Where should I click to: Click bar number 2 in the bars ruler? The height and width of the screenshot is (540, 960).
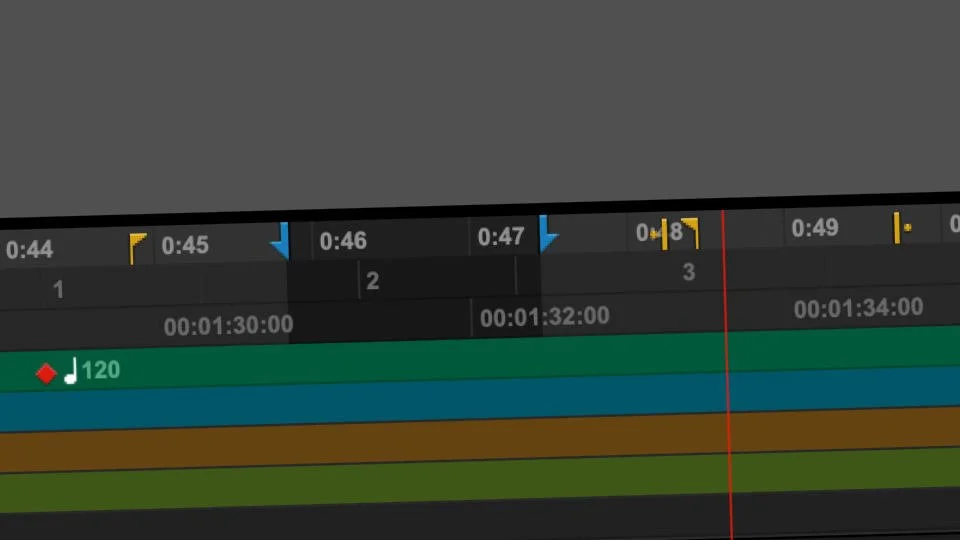click(x=372, y=280)
